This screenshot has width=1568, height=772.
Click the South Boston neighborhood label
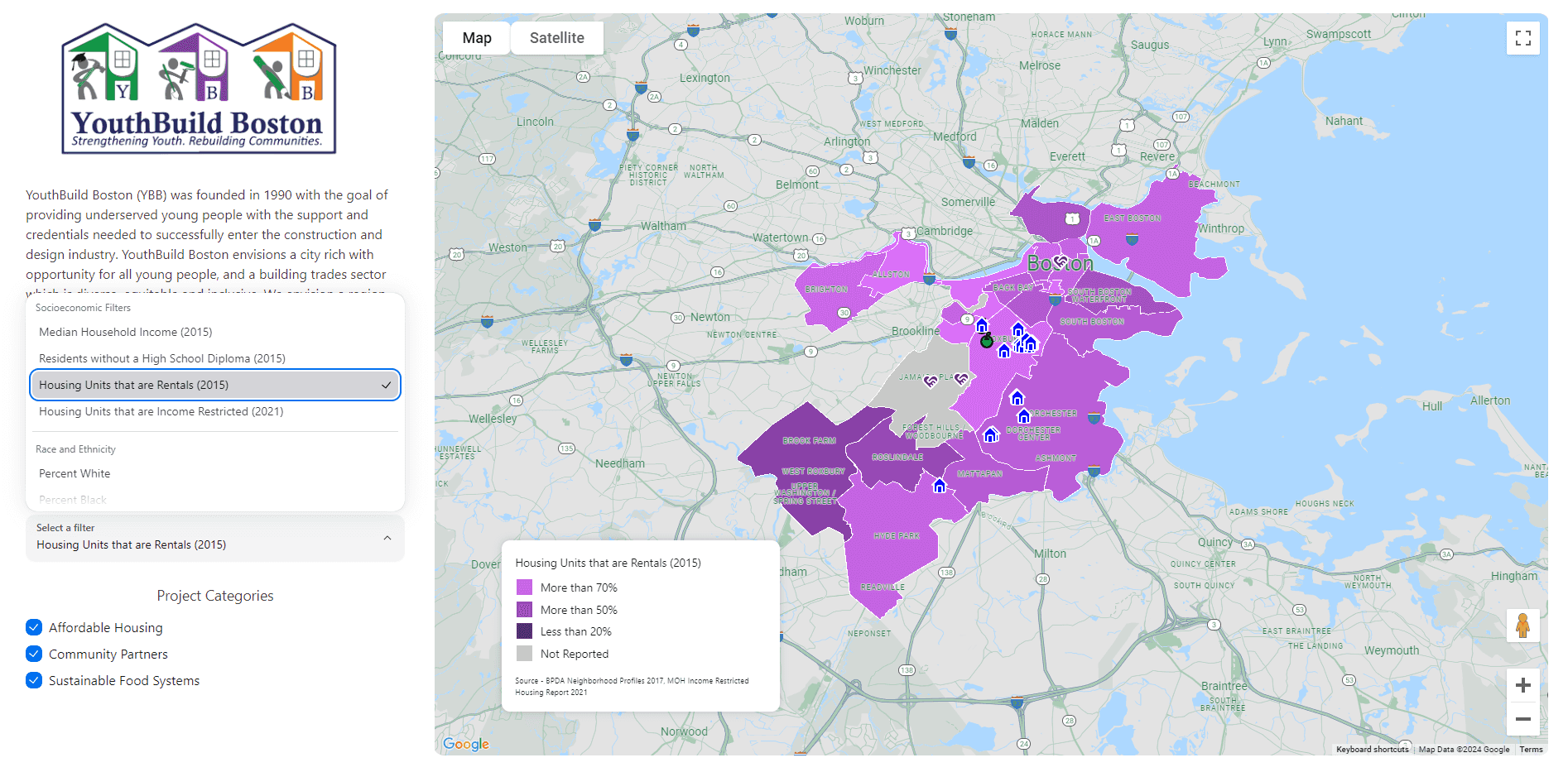click(1092, 321)
